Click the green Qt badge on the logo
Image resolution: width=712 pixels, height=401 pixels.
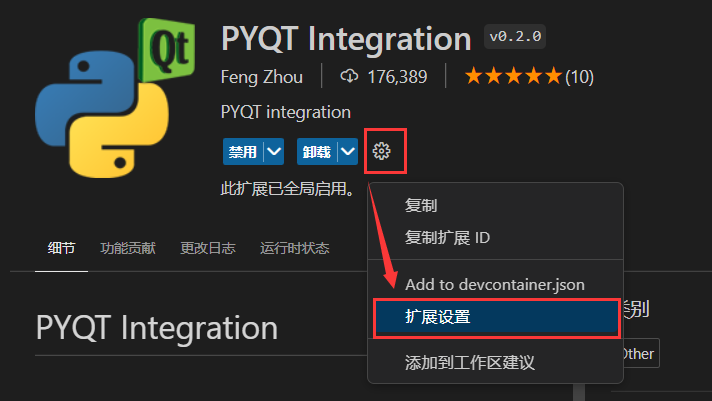pyautogui.click(x=167, y=49)
